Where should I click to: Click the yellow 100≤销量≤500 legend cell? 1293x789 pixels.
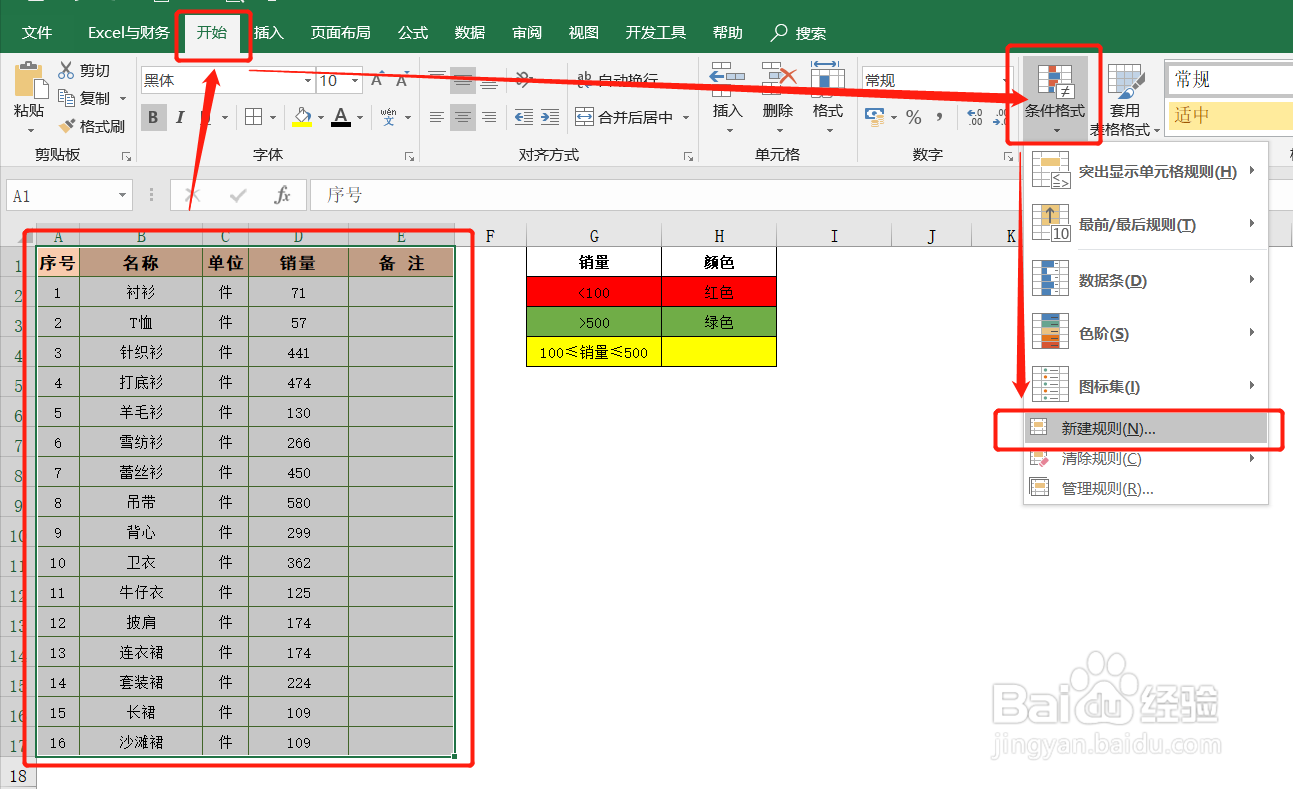pyautogui.click(x=594, y=353)
